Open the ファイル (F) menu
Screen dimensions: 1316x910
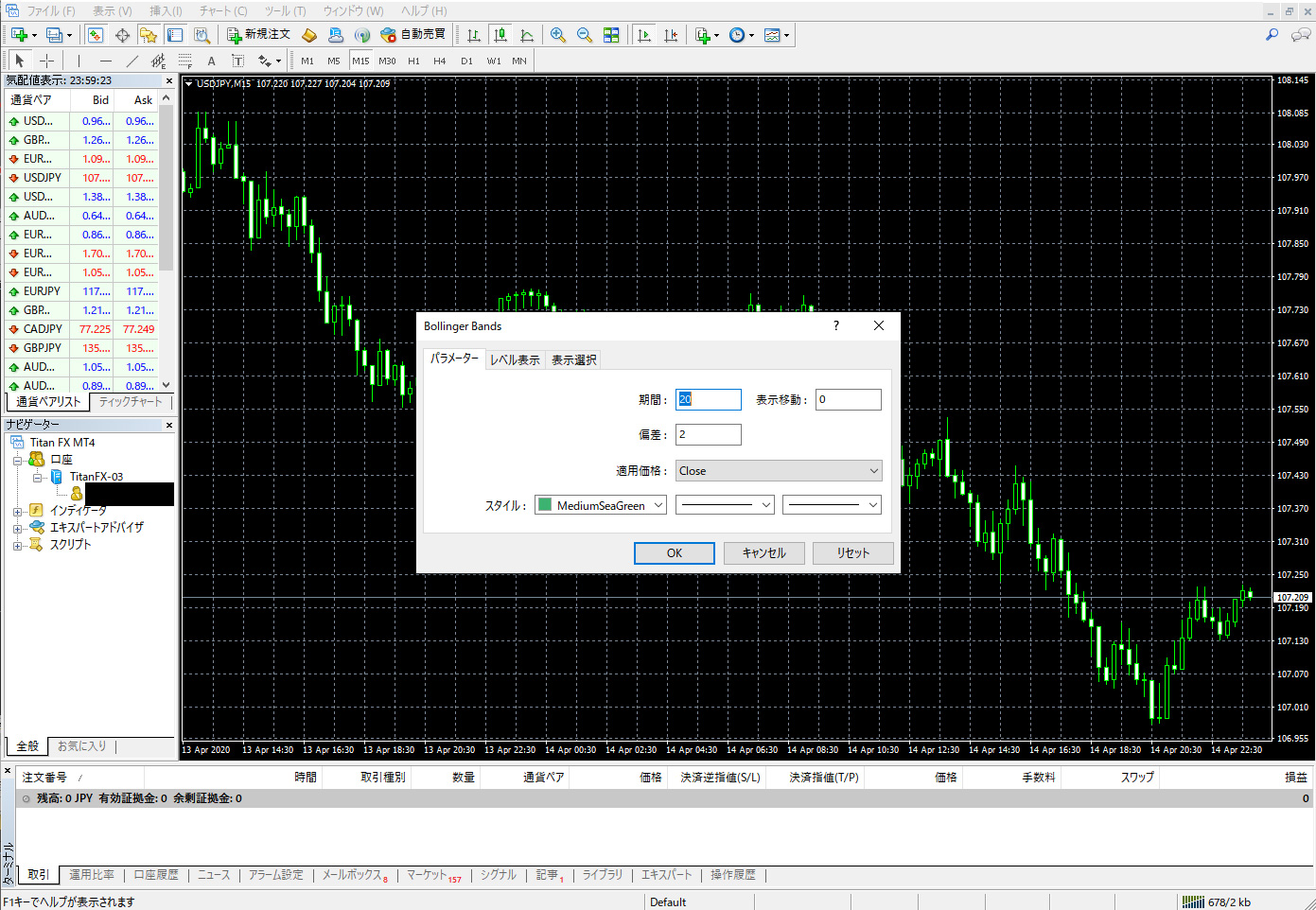(50, 10)
